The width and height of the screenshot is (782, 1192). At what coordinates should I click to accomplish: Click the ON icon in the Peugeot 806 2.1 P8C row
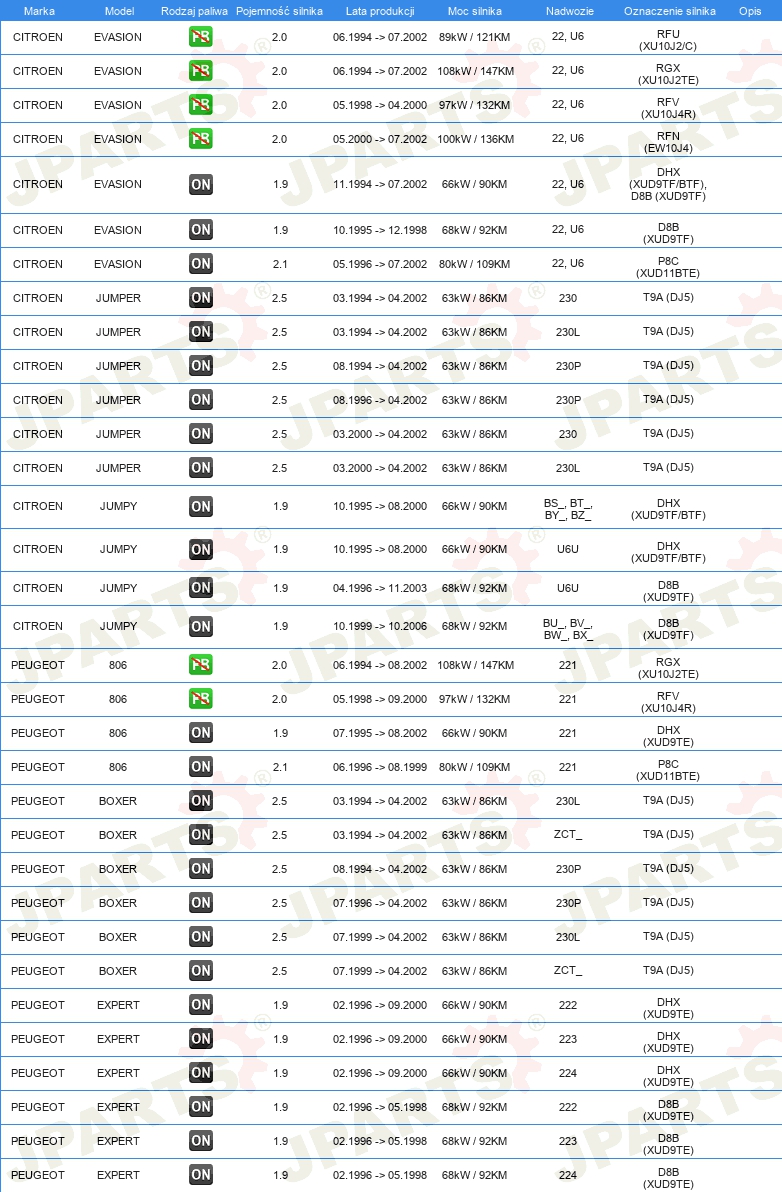pos(201,767)
